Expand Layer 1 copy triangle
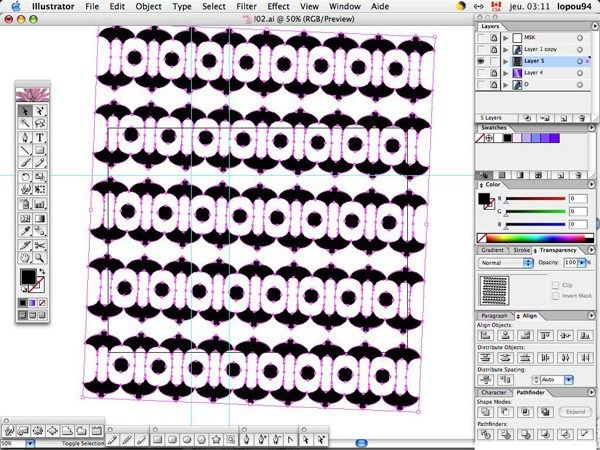This screenshot has width=600, height=450. tap(506, 49)
